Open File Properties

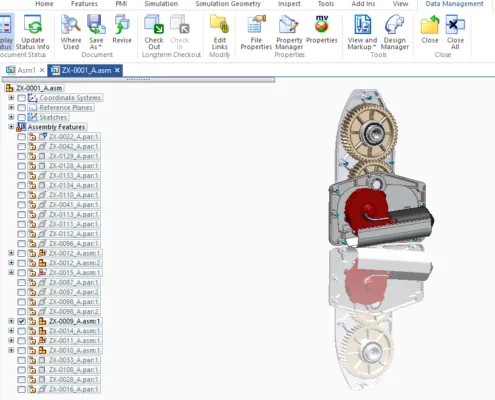(256, 32)
